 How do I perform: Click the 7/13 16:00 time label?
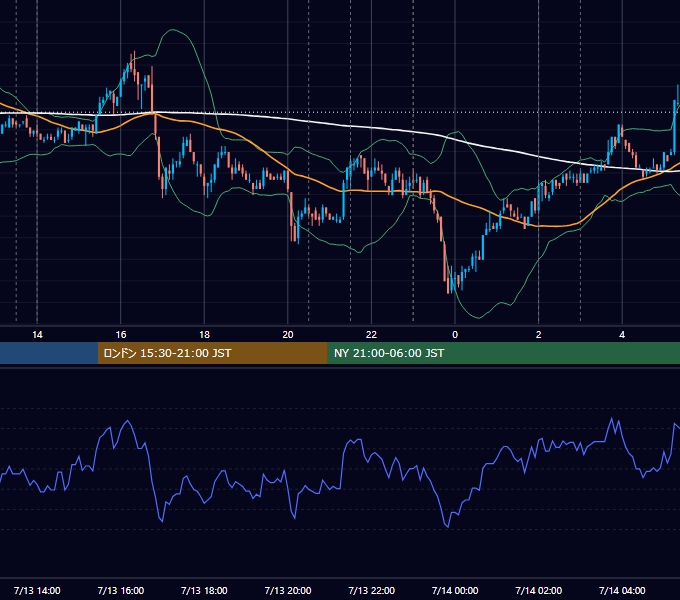(121, 590)
